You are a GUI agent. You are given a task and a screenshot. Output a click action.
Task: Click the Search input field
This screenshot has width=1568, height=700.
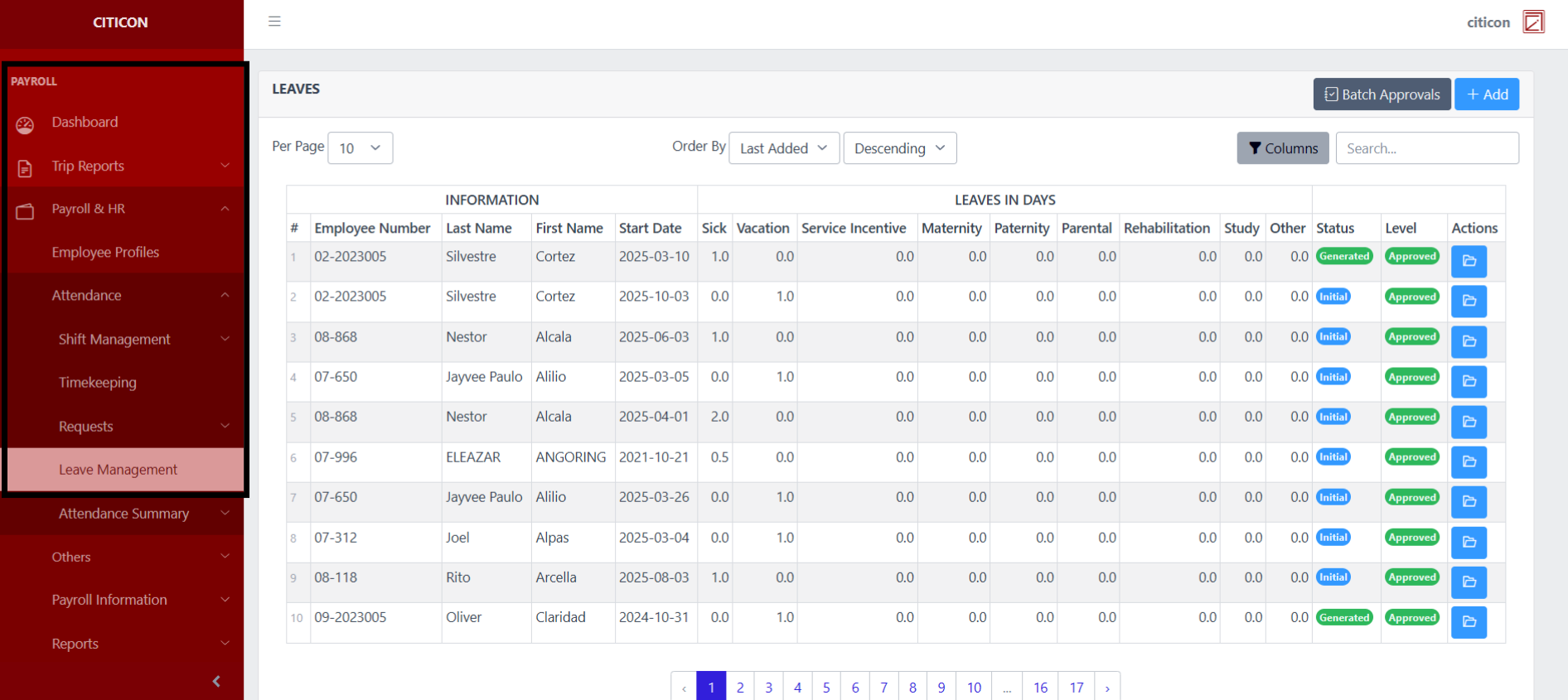pyautogui.click(x=1426, y=148)
